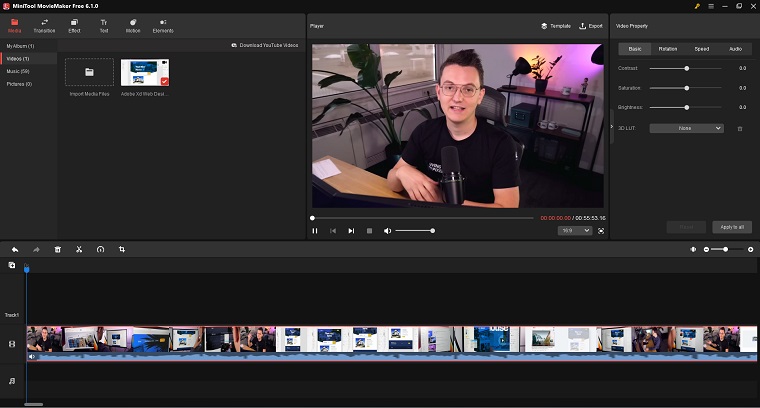760x408 pixels.
Task: Click Apply to all button
Action: pos(732,227)
